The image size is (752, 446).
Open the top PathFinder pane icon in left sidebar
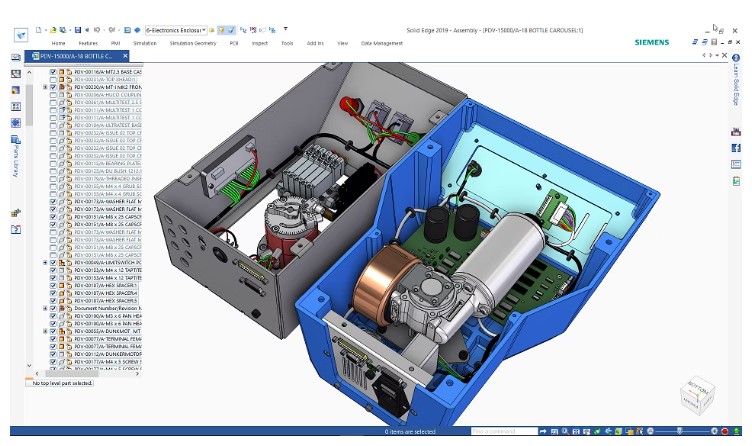[16, 58]
